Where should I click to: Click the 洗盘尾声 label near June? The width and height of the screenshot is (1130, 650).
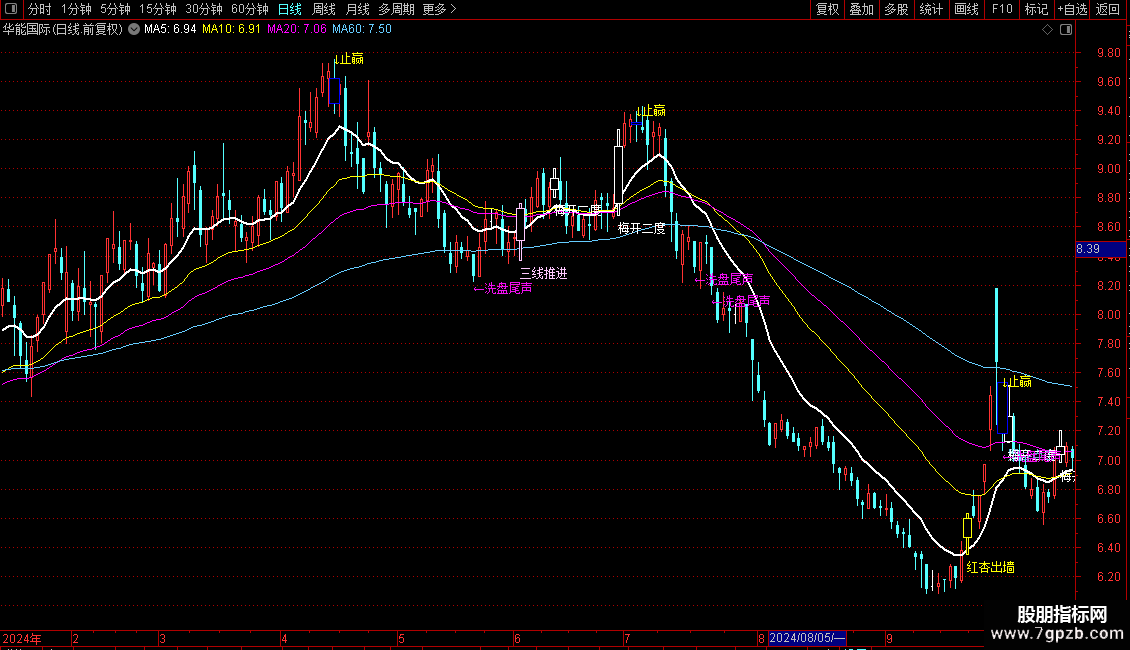(x=503, y=288)
